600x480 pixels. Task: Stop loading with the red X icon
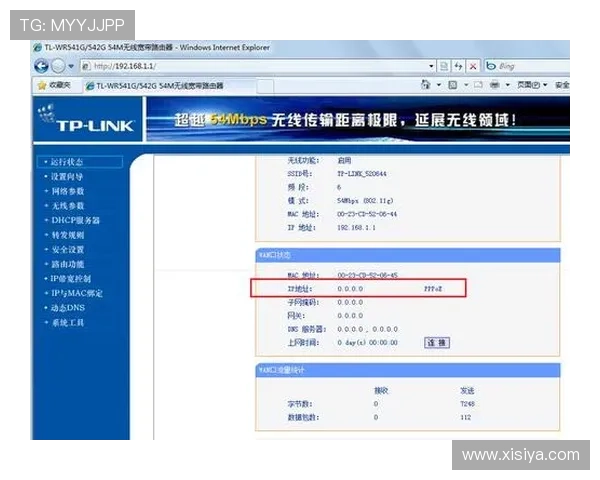[473, 66]
